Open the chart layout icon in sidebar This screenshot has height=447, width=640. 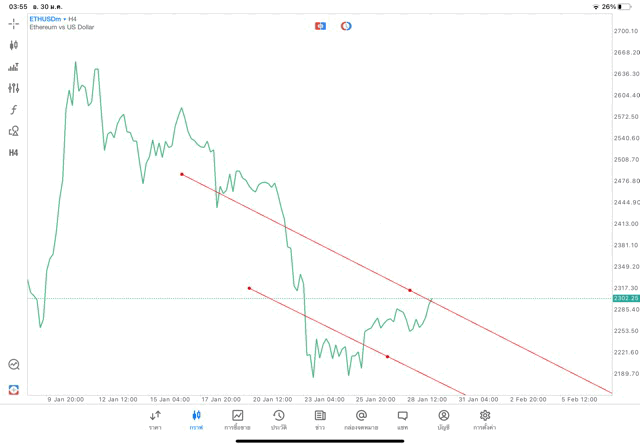coord(14,67)
